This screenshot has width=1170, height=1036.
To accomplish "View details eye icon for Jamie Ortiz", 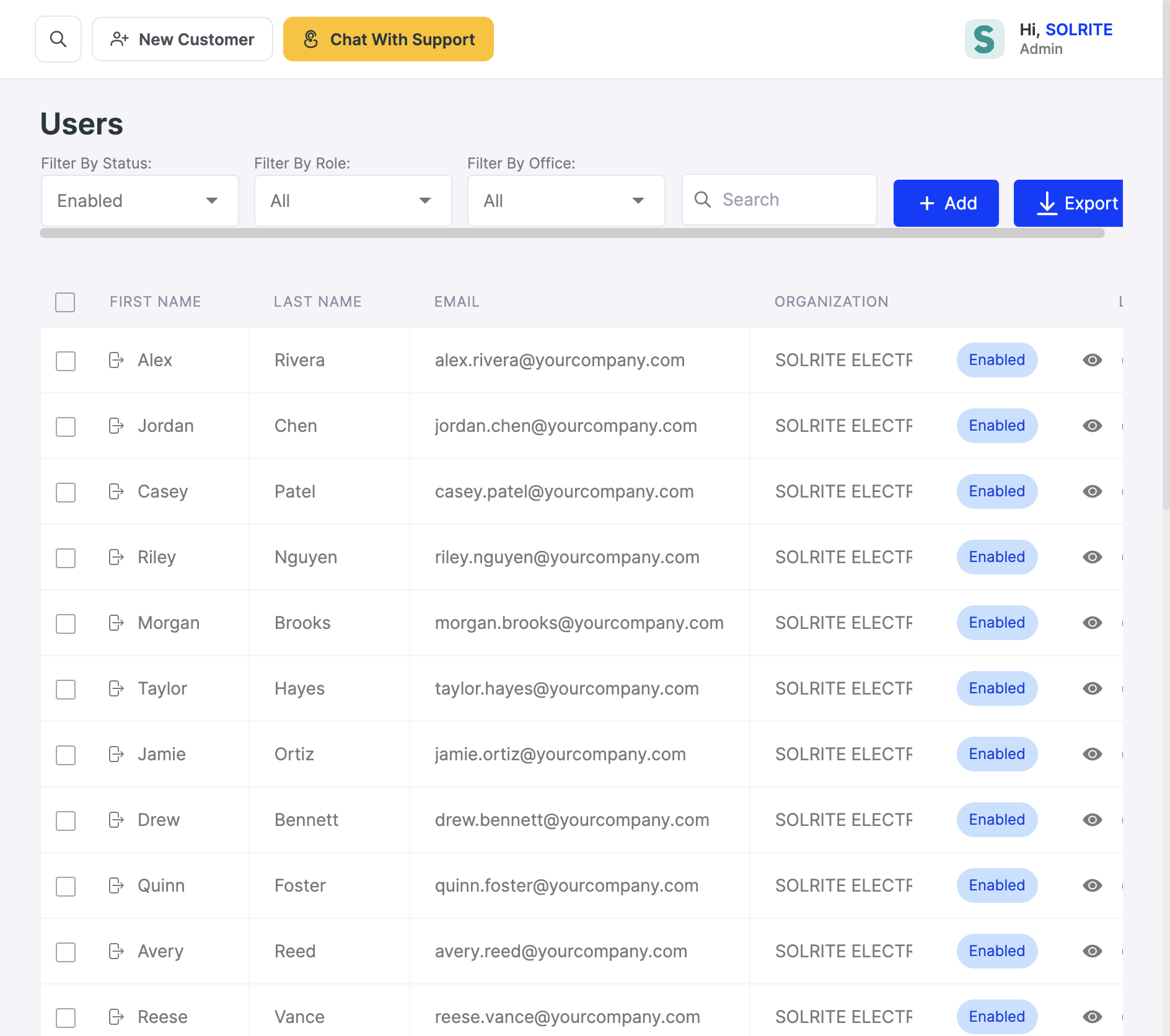I will (x=1092, y=754).
